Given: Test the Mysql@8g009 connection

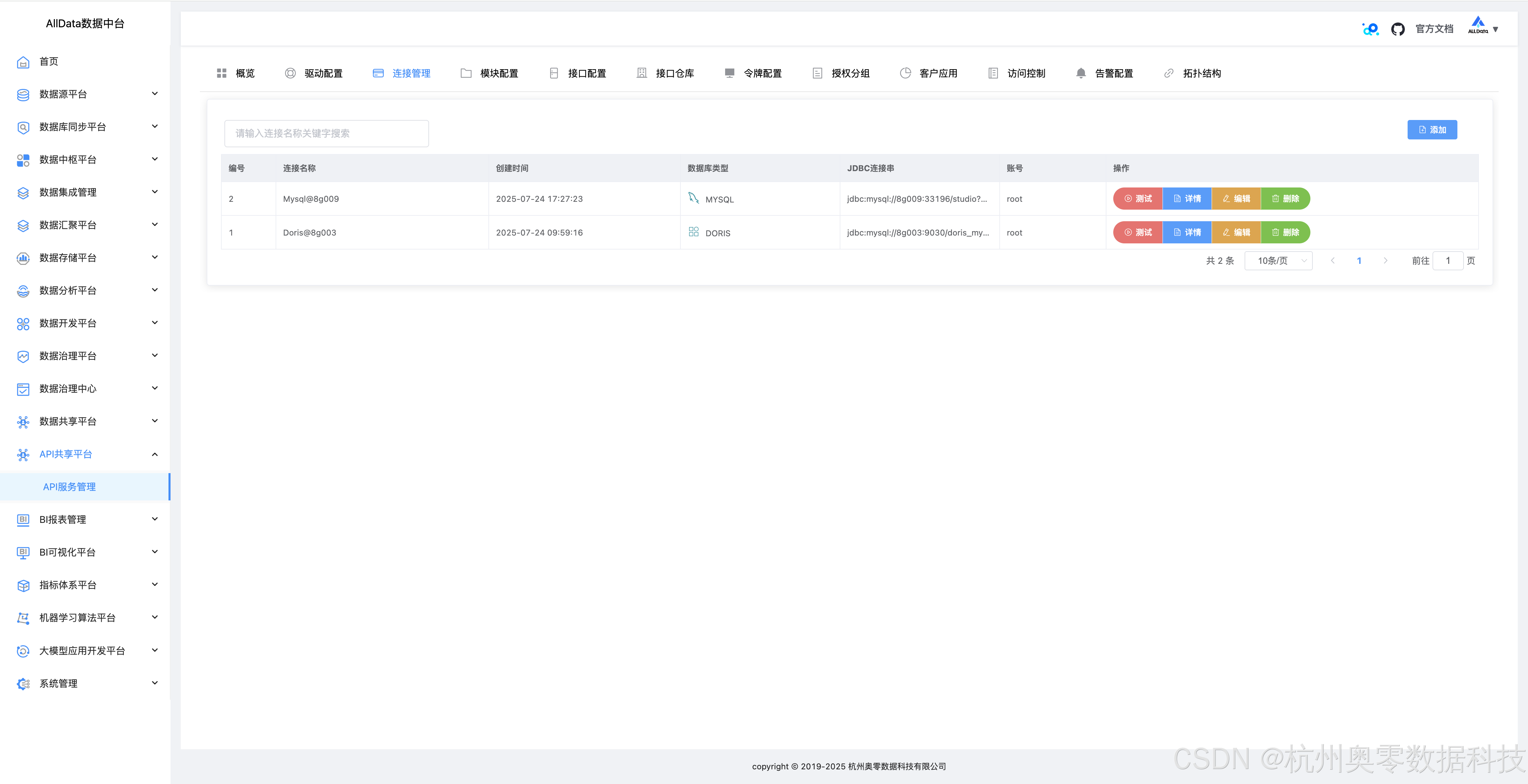Looking at the screenshot, I should (1138, 199).
